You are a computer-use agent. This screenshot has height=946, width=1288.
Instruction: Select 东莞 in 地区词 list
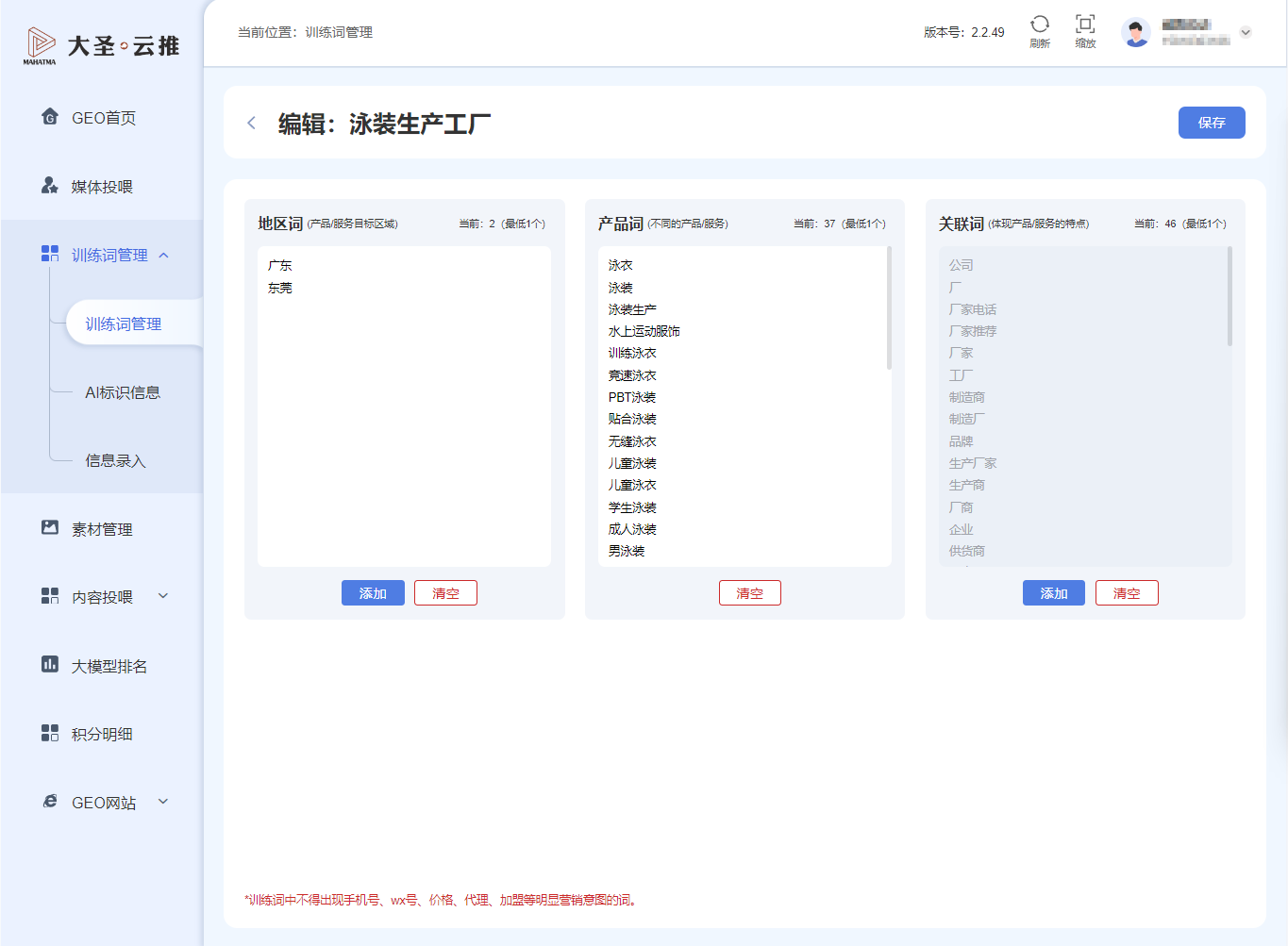click(280, 288)
